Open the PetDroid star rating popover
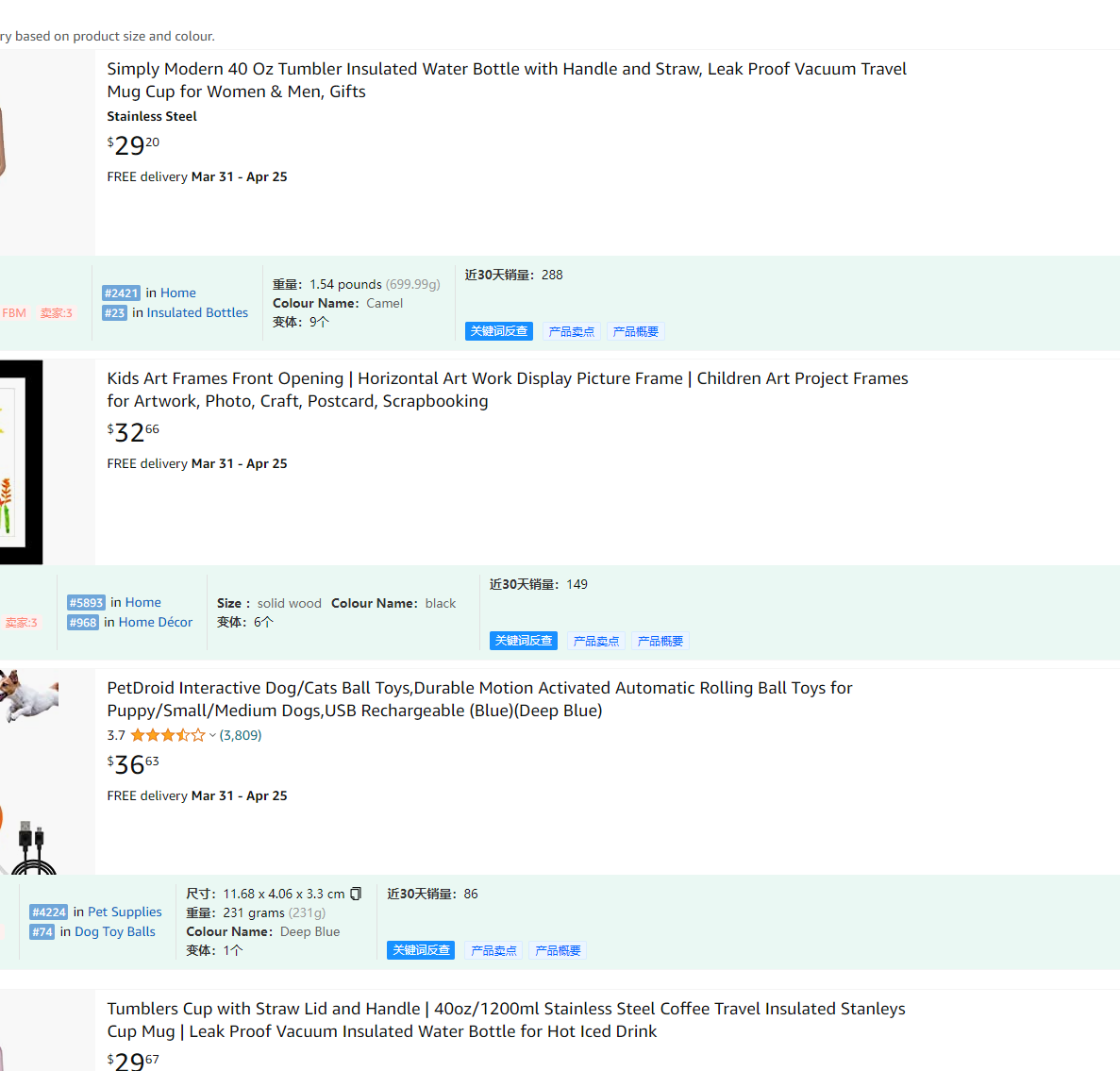1120x1071 pixels. point(172,734)
